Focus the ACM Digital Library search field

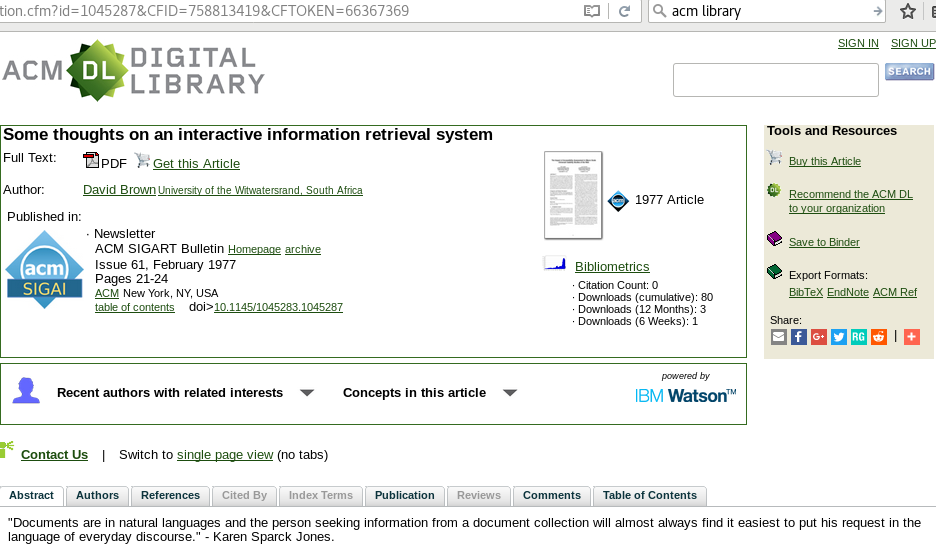(775, 80)
